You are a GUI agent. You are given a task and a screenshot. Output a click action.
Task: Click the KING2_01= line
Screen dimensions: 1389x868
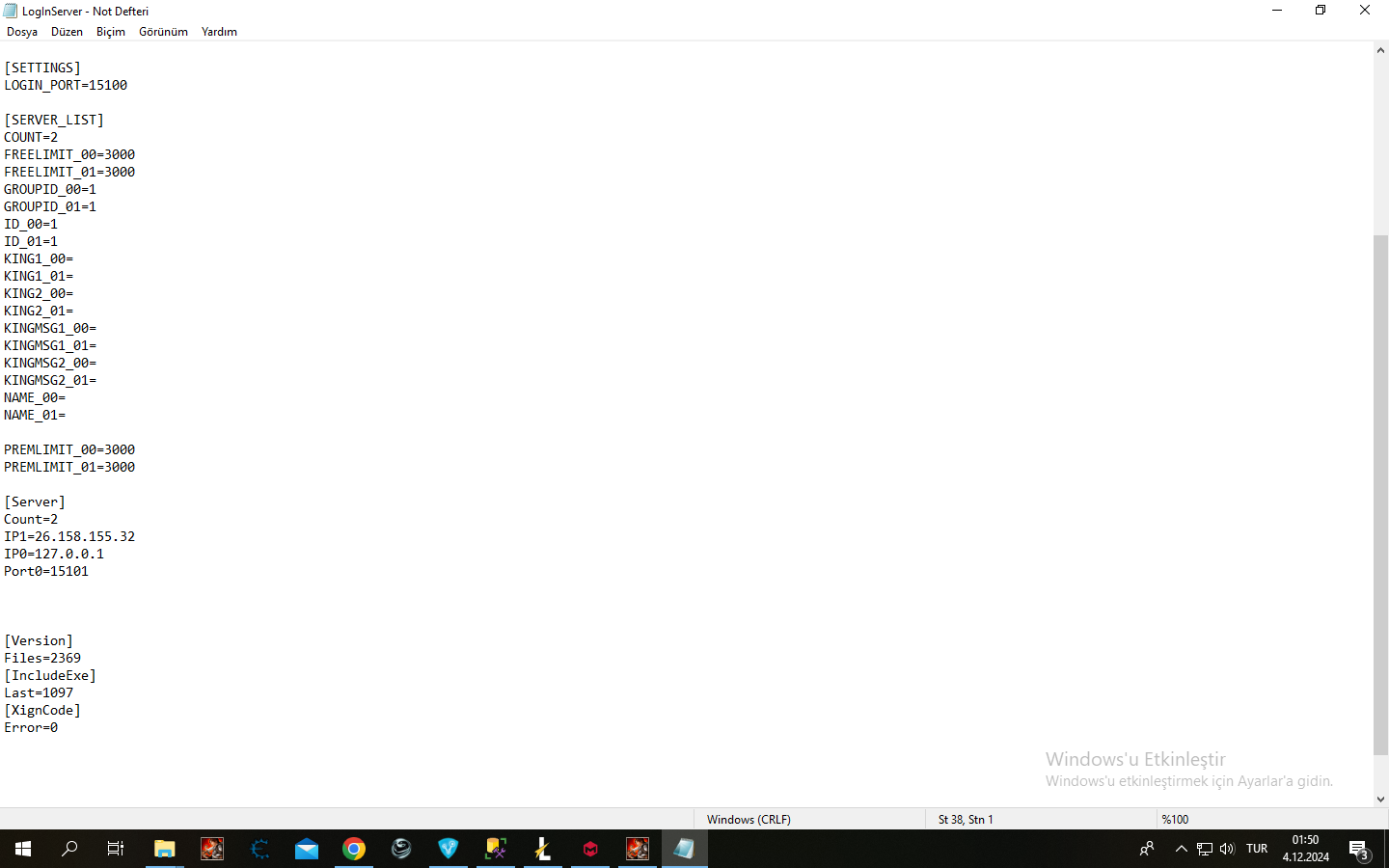(x=39, y=311)
